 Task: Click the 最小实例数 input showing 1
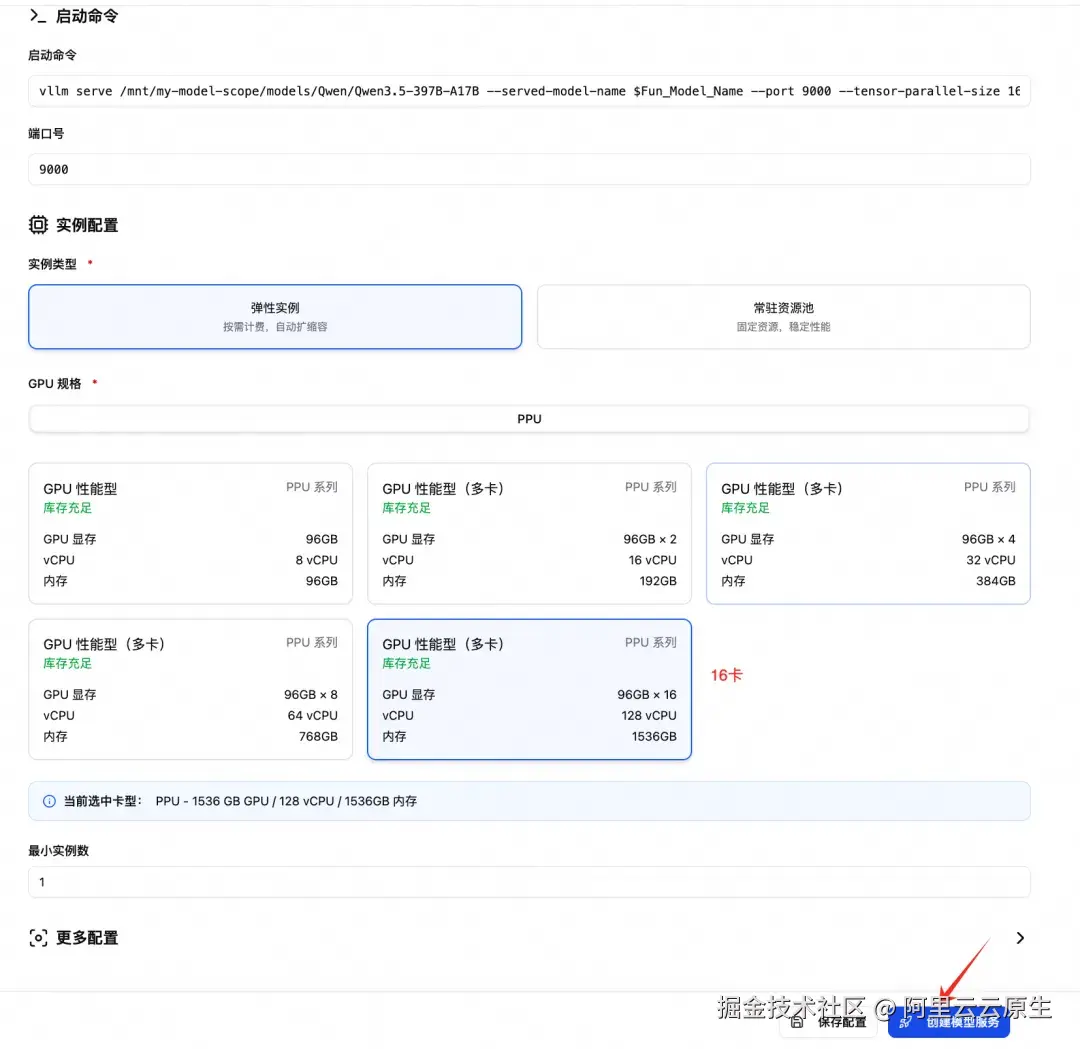[x=529, y=882]
